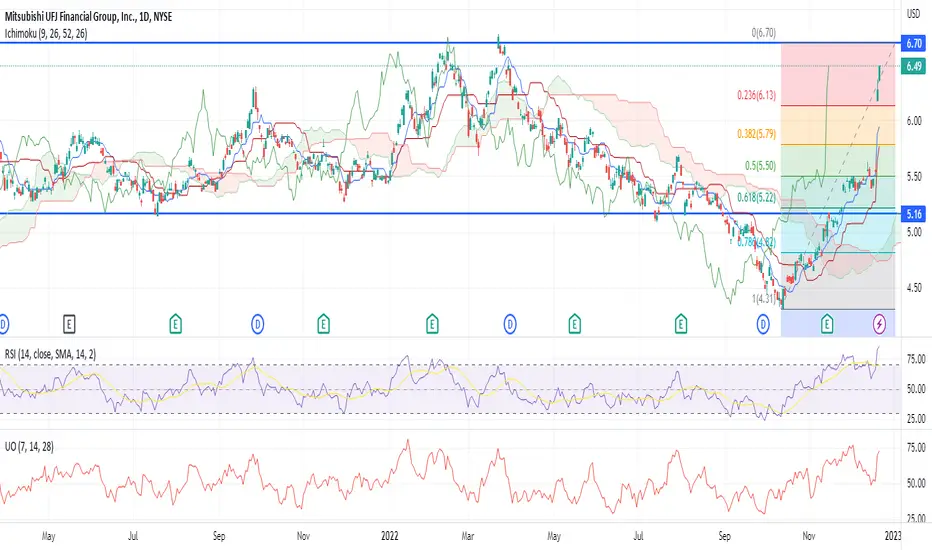Click the Fibonacci 1(4.31) level label
The height and width of the screenshot is (550, 932).
(x=763, y=298)
